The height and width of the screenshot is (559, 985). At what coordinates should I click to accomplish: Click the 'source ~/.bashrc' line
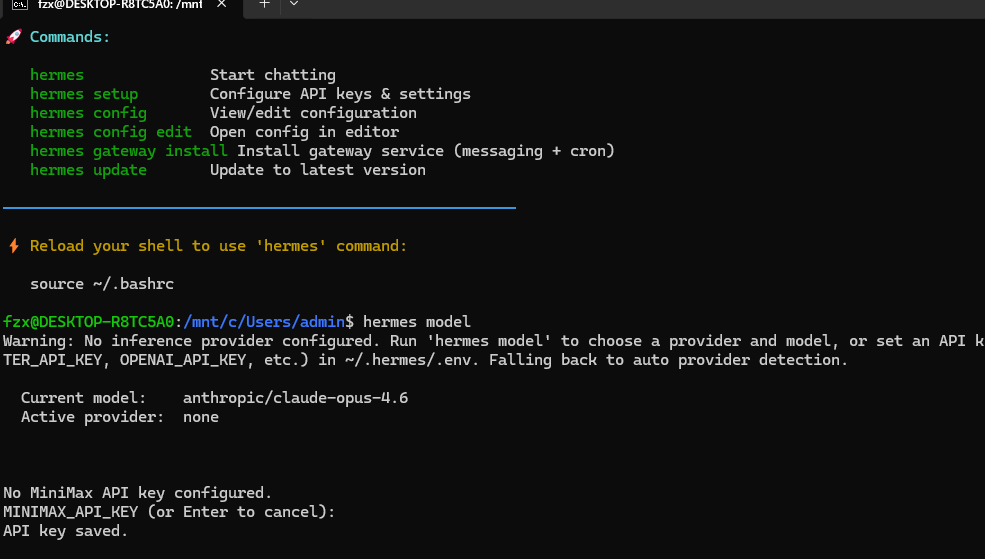pos(102,284)
